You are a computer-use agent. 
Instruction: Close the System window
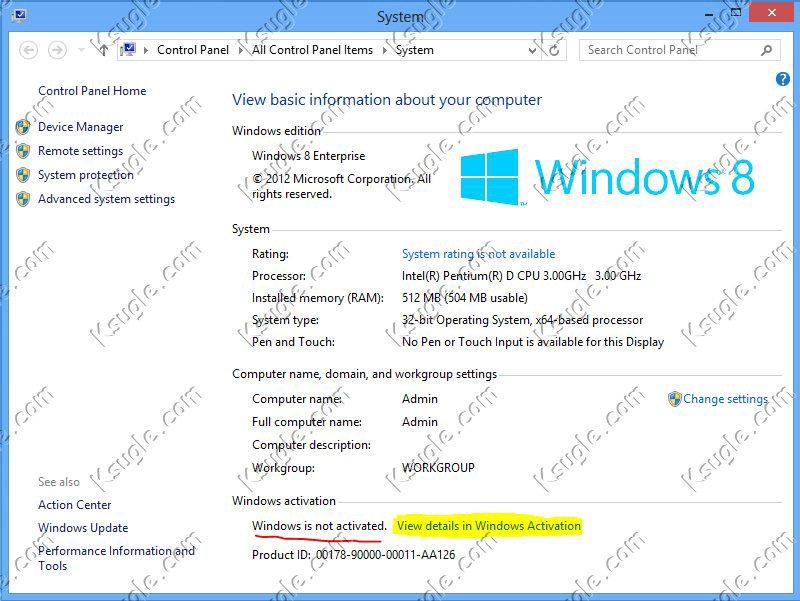(x=771, y=12)
